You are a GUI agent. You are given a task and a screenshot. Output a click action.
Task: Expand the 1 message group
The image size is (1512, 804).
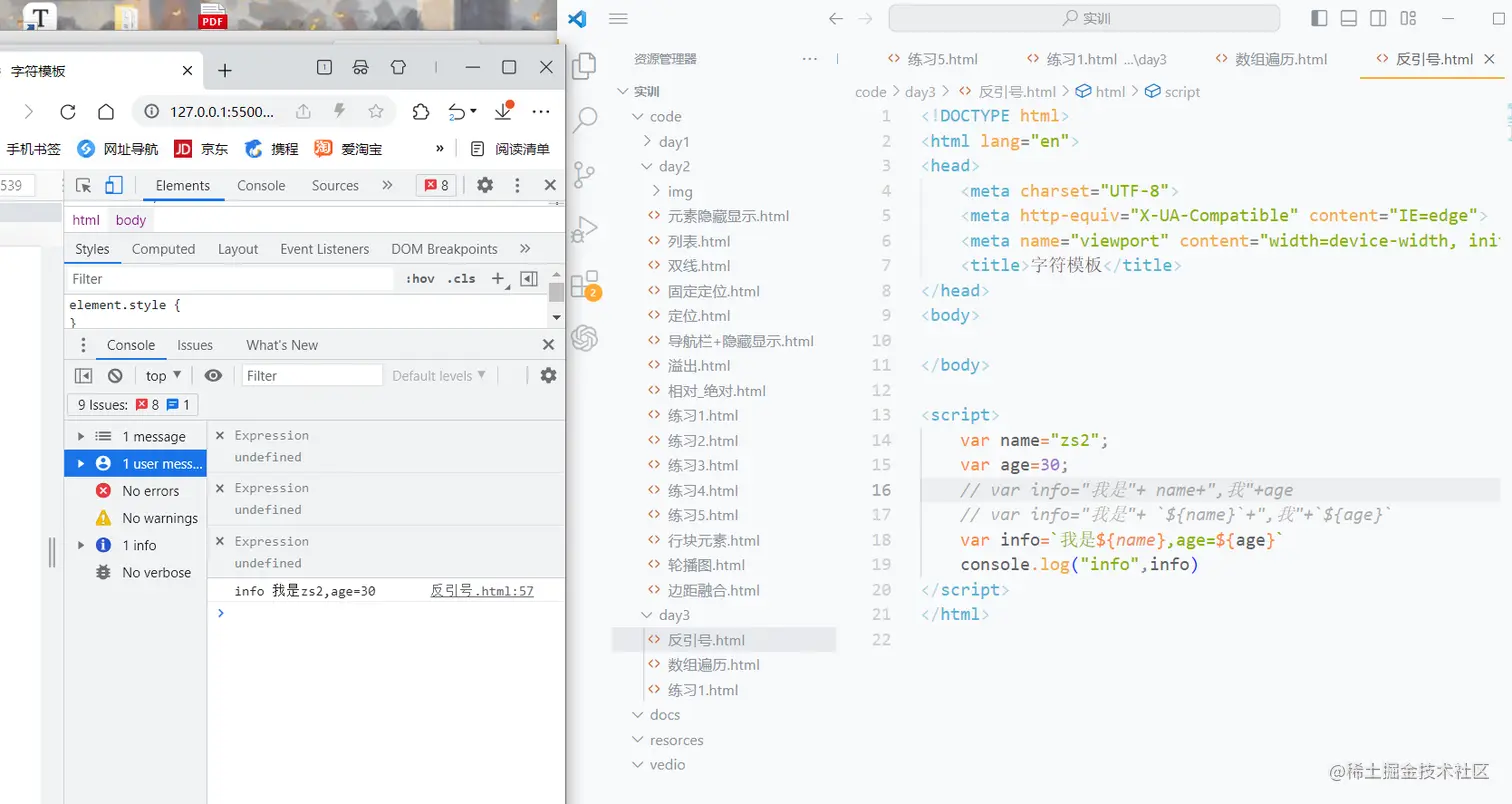click(80, 437)
